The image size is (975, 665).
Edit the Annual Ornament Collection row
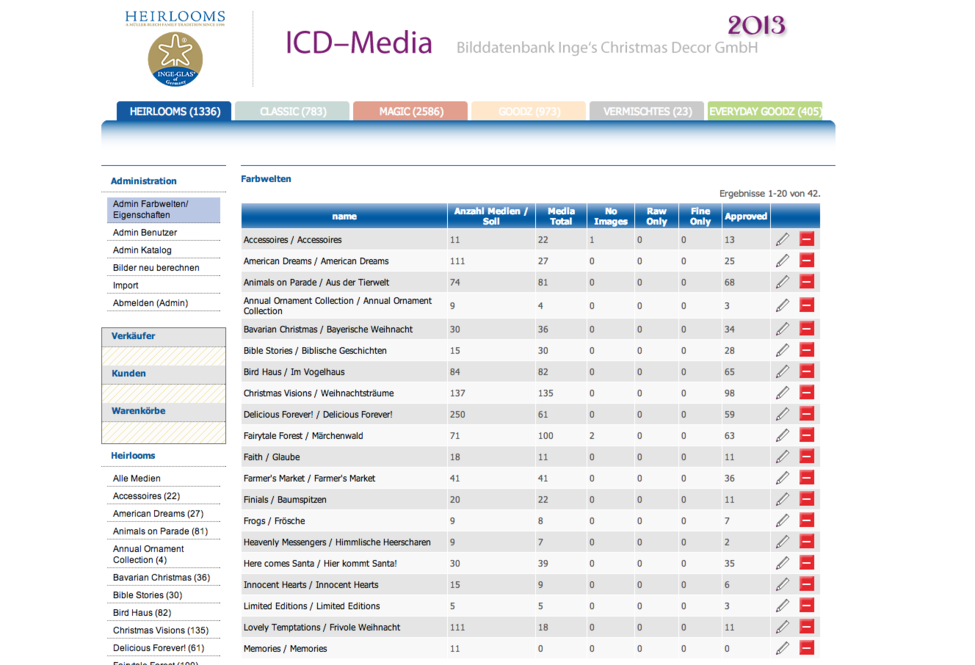pyautogui.click(x=782, y=305)
